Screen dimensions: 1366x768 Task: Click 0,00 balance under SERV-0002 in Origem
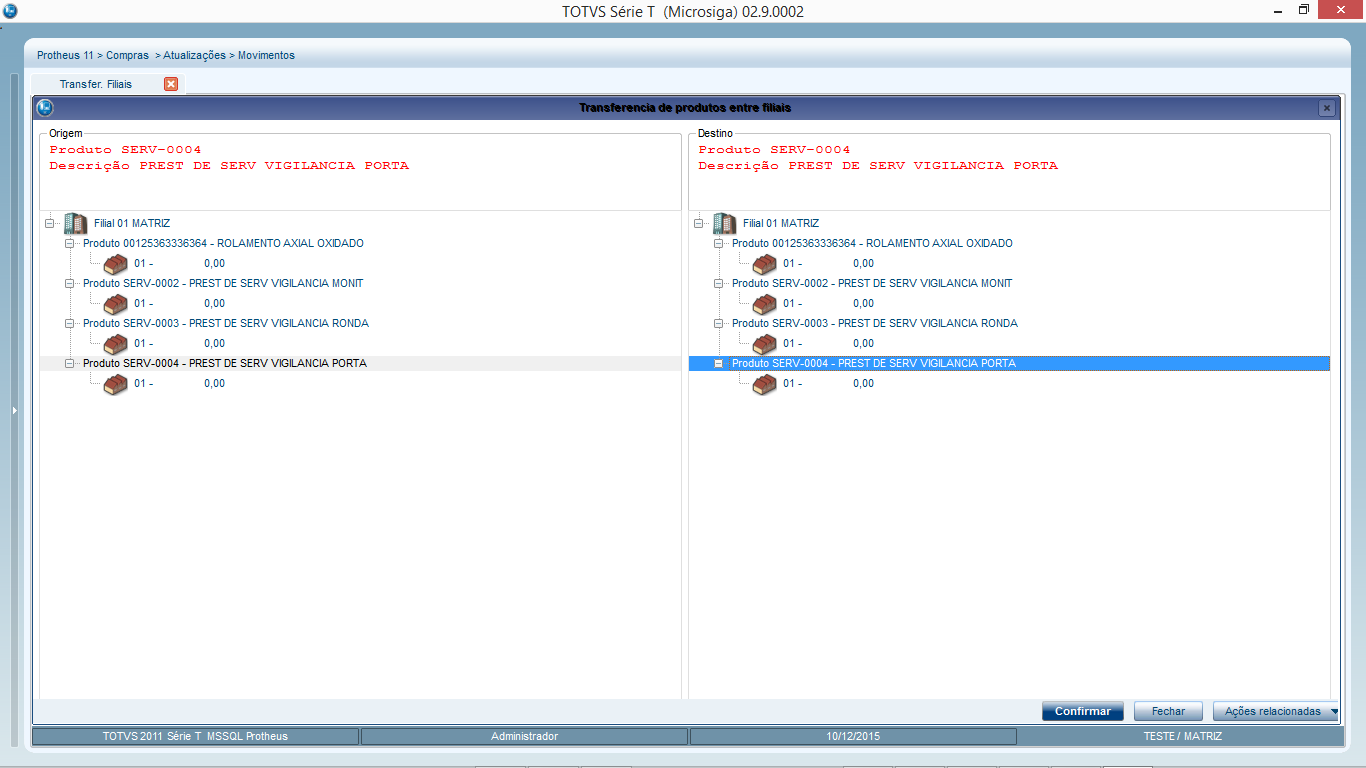[214, 303]
